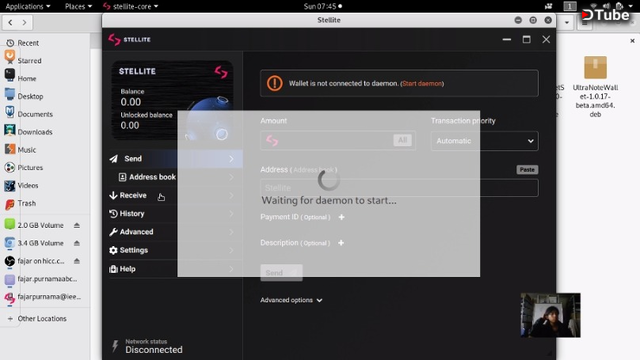Open the Help section
The width and height of the screenshot is (640, 360).
pyautogui.click(x=176, y=269)
